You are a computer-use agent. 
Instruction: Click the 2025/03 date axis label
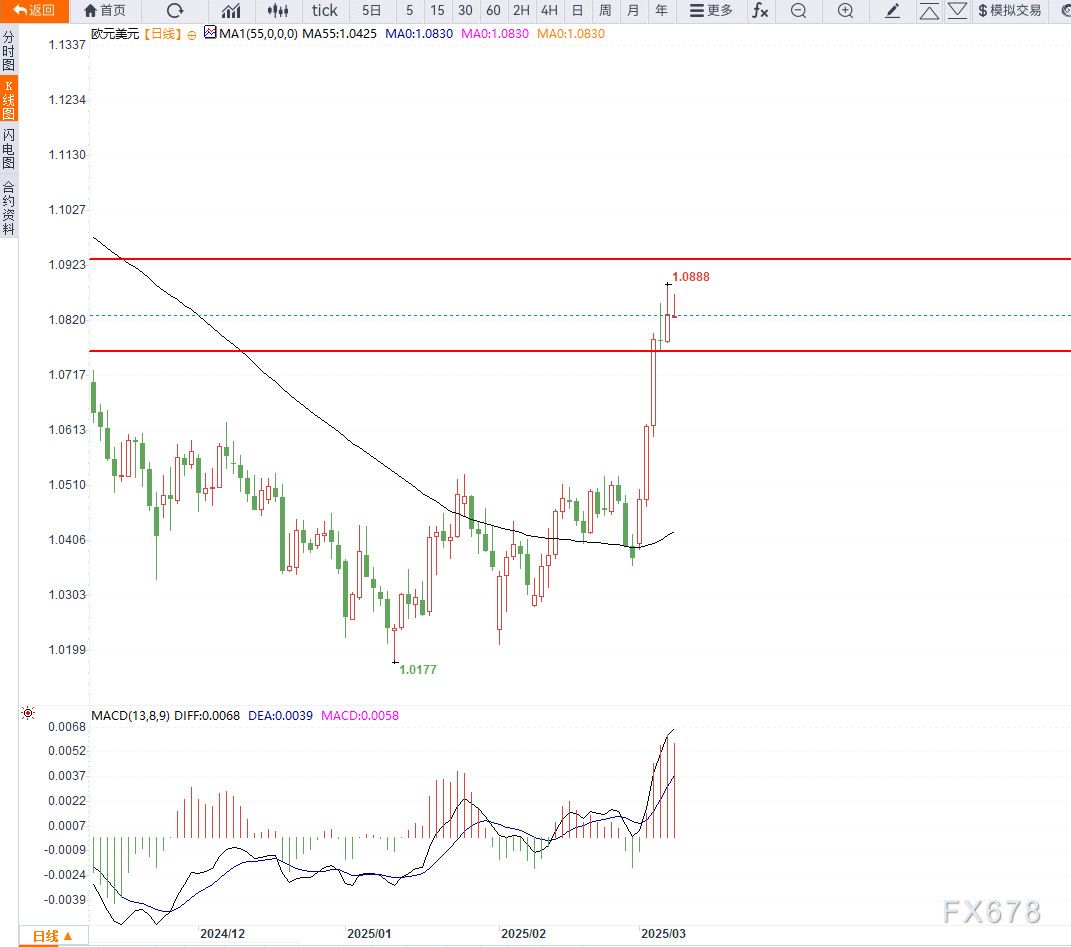tap(663, 933)
